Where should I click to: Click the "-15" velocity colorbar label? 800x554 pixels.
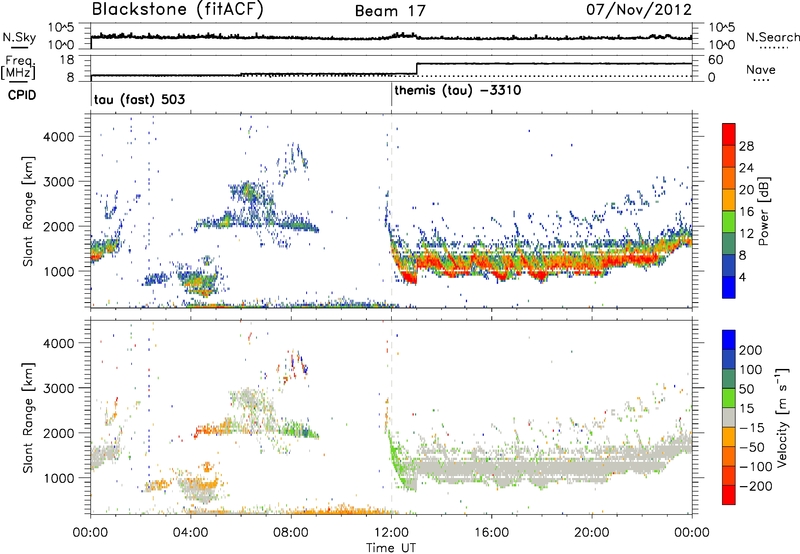pyautogui.click(x=752, y=428)
